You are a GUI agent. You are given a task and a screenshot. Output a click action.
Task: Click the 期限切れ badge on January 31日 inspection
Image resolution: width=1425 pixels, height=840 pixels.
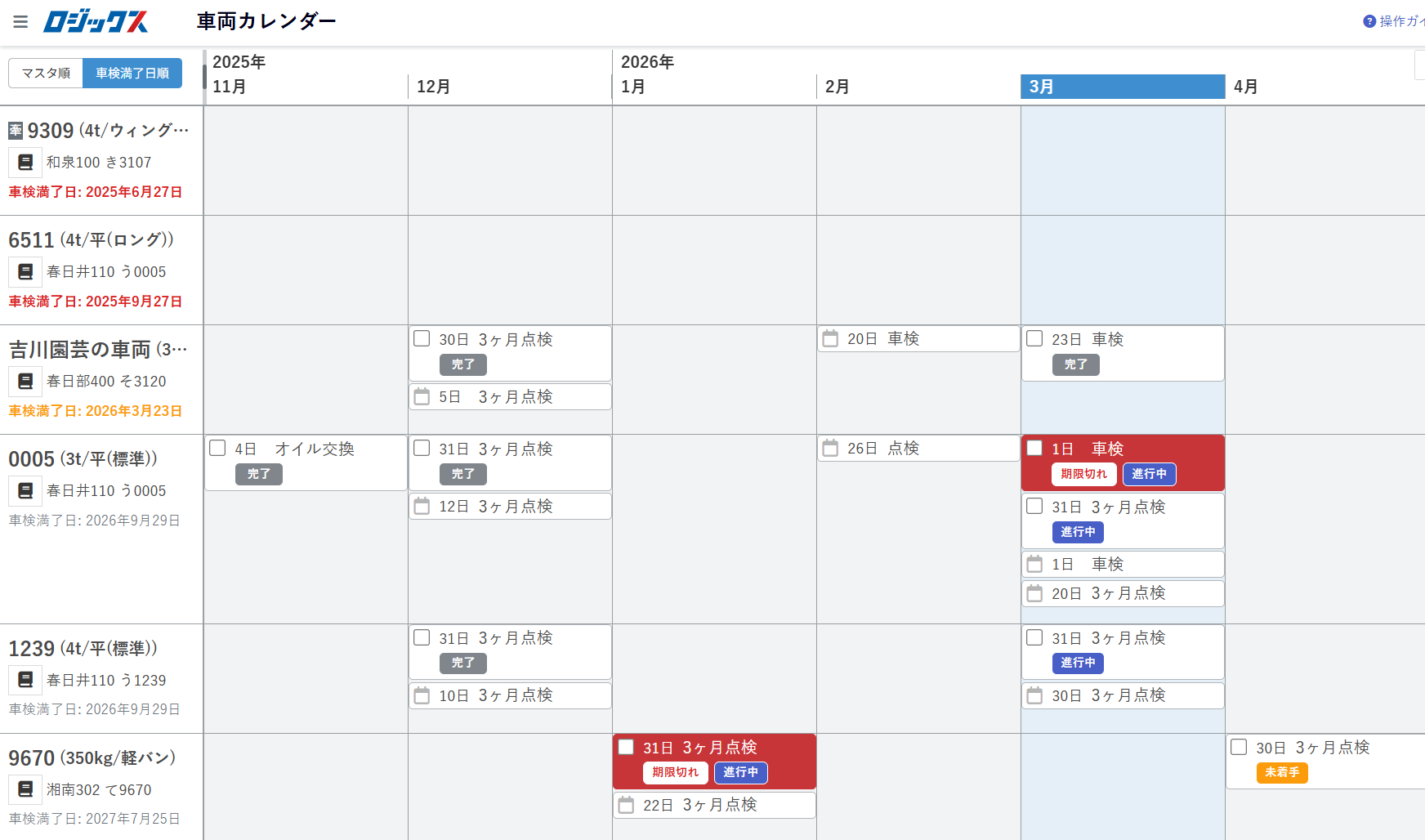[x=675, y=772]
